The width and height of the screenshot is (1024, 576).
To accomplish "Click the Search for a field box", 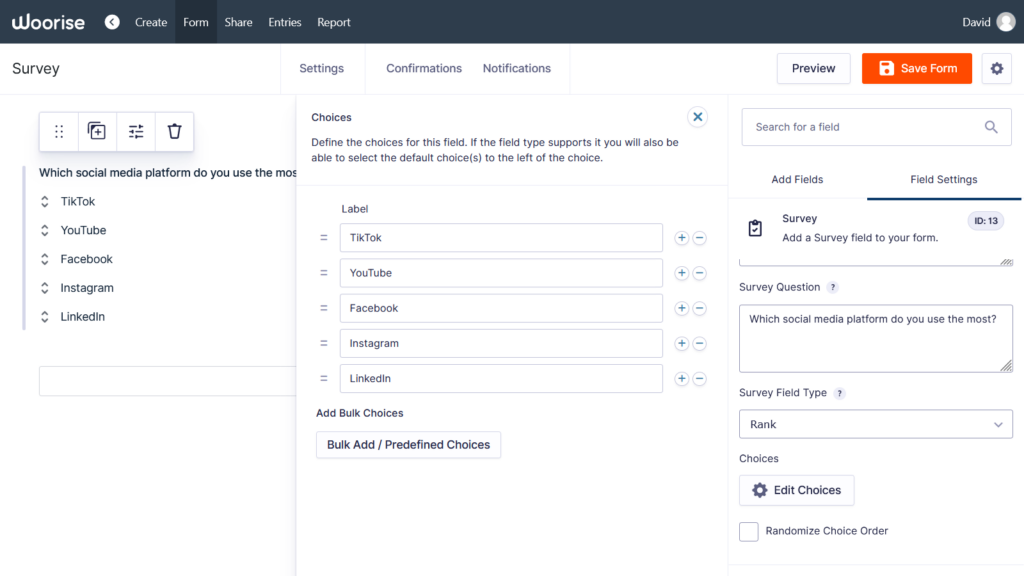I will (x=865, y=127).
